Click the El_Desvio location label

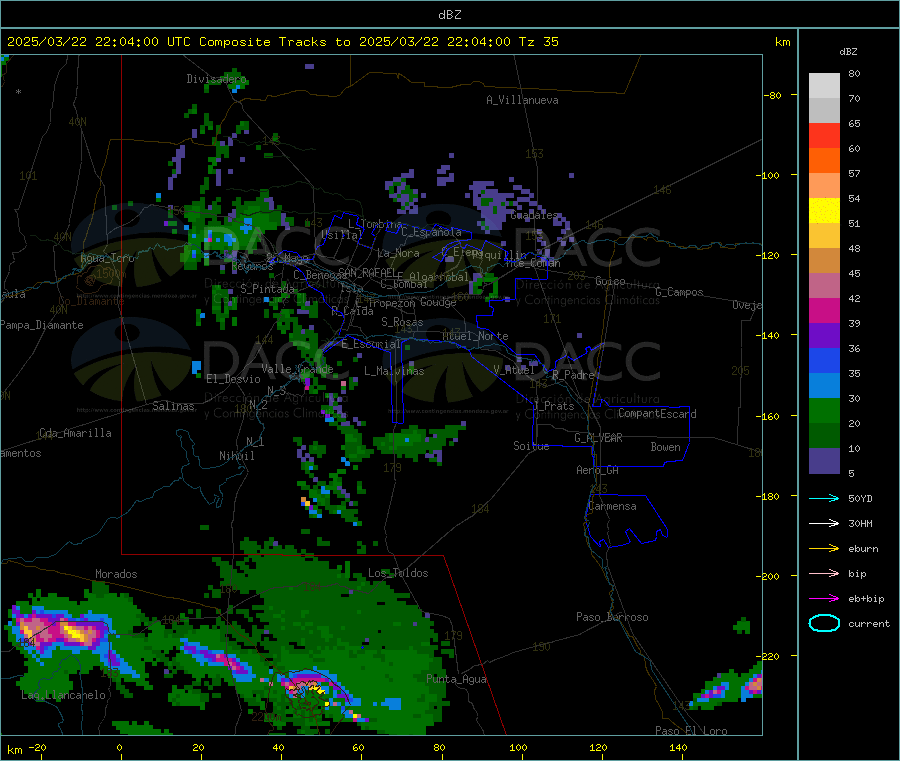point(233,379)
